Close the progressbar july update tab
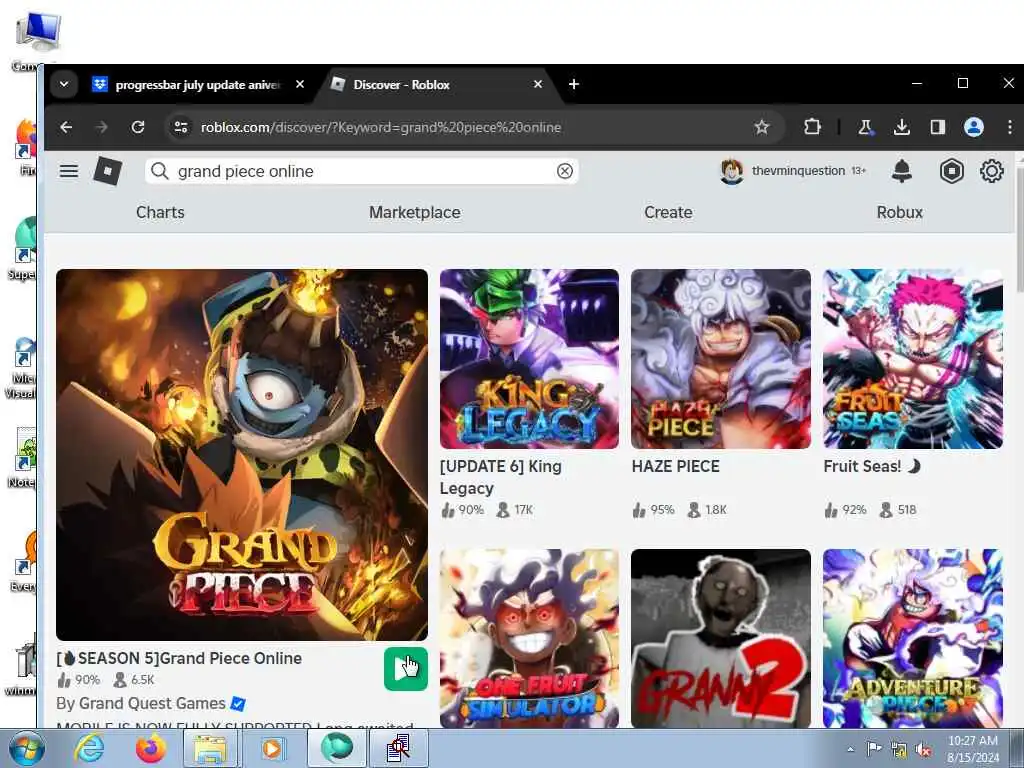The image size is (1024, 768). click(300, 84)
